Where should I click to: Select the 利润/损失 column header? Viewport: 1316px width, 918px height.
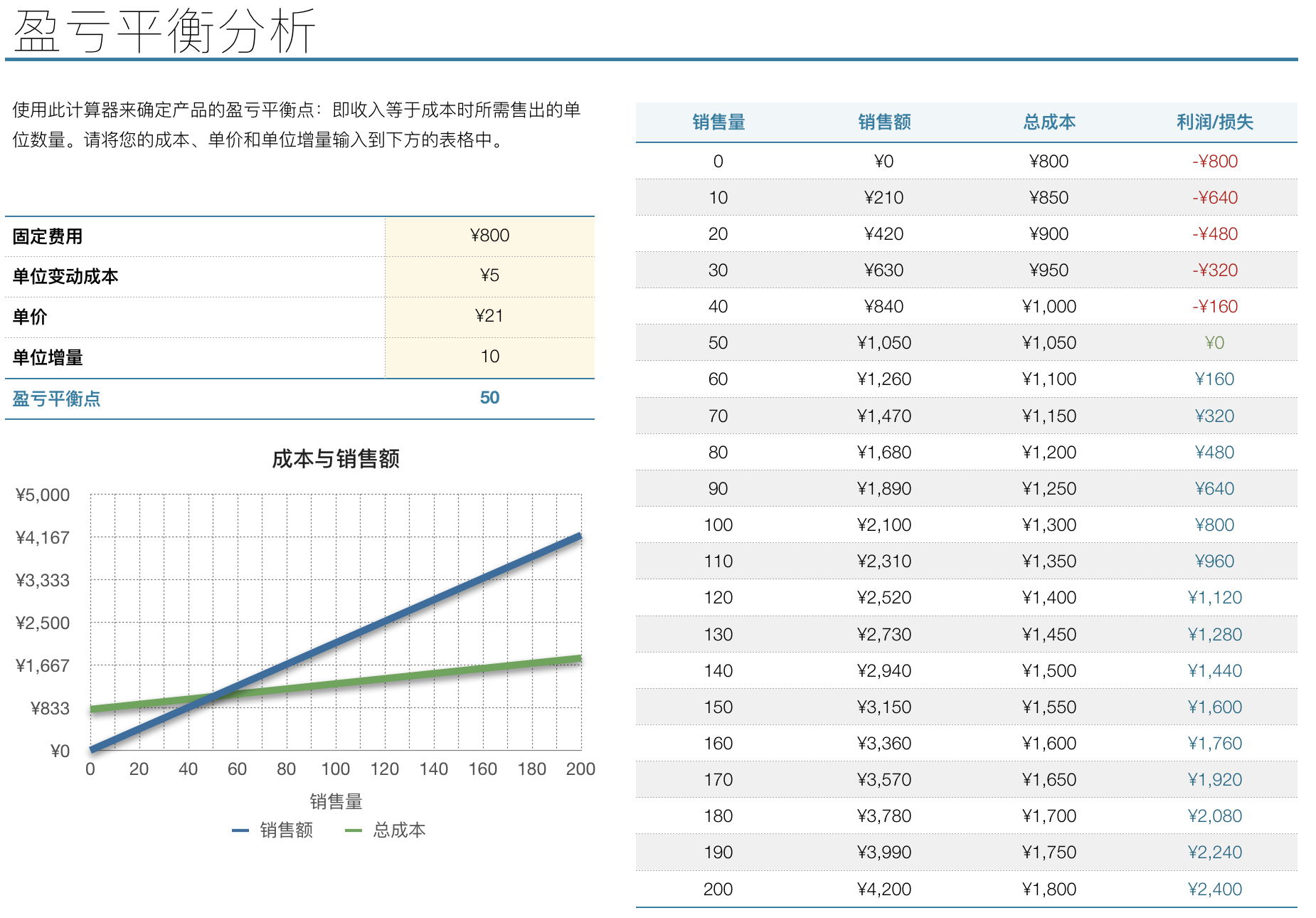pos(1215,122)
